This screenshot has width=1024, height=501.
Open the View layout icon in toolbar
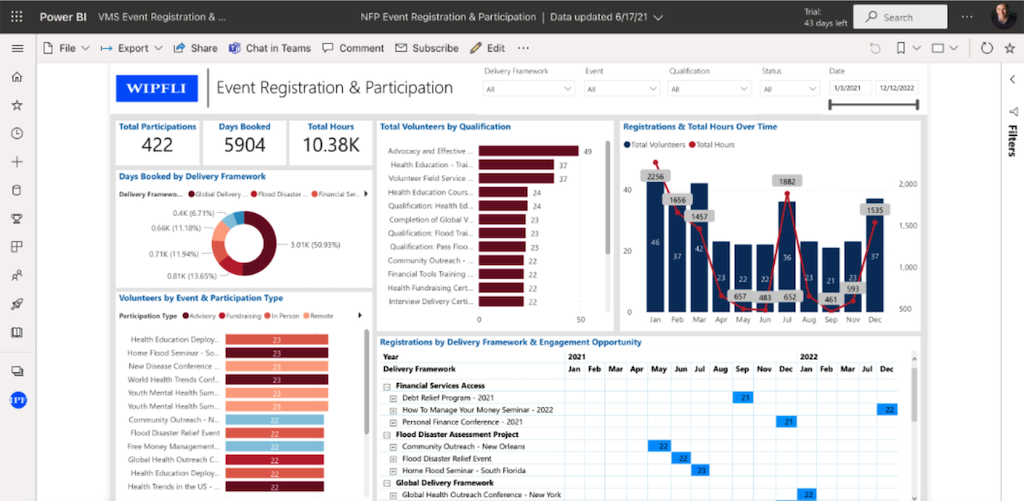pos(938,48)
